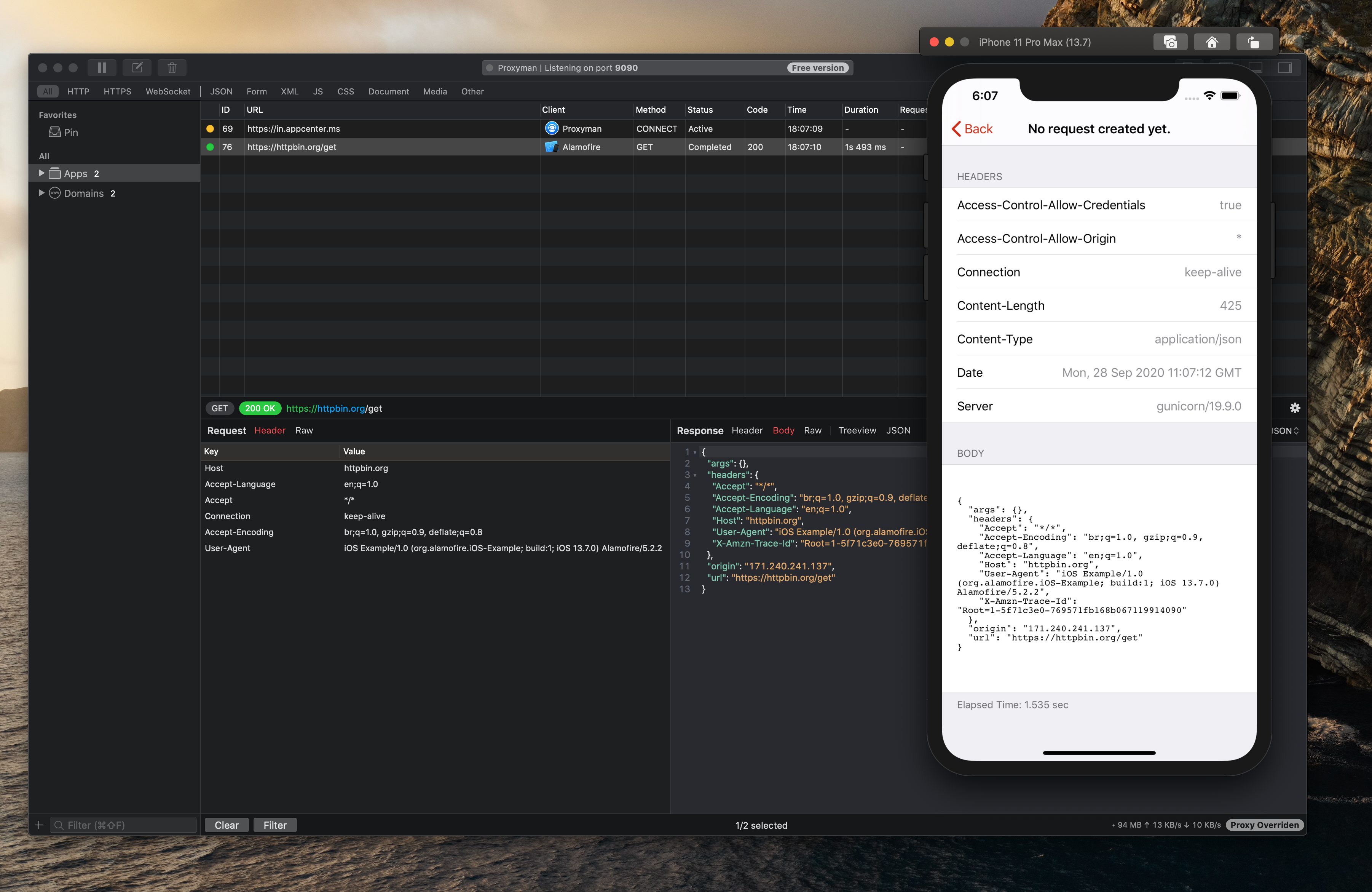Click the plus icon beside Filter field

point(38,825)
